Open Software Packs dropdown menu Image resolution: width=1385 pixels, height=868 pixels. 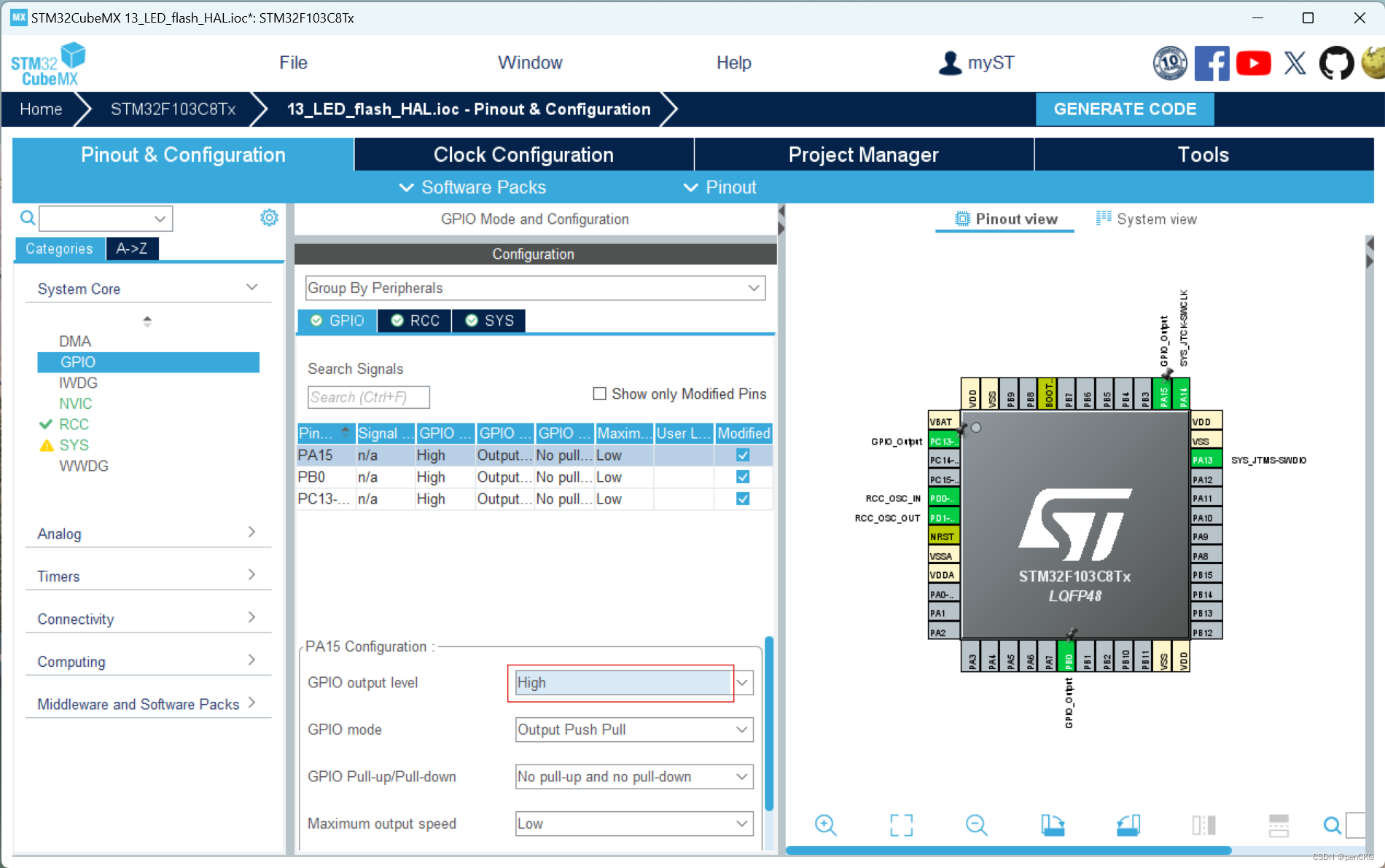[472, 187]
